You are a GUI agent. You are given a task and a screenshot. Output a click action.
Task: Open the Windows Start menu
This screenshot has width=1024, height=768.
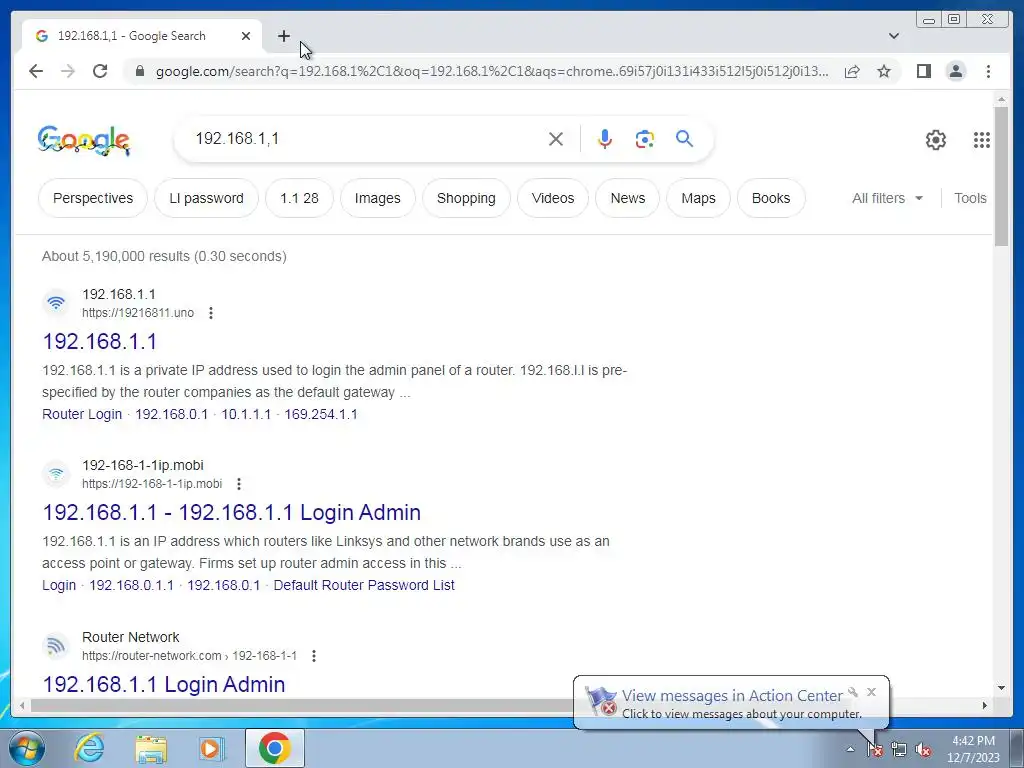tap(27, 749)
